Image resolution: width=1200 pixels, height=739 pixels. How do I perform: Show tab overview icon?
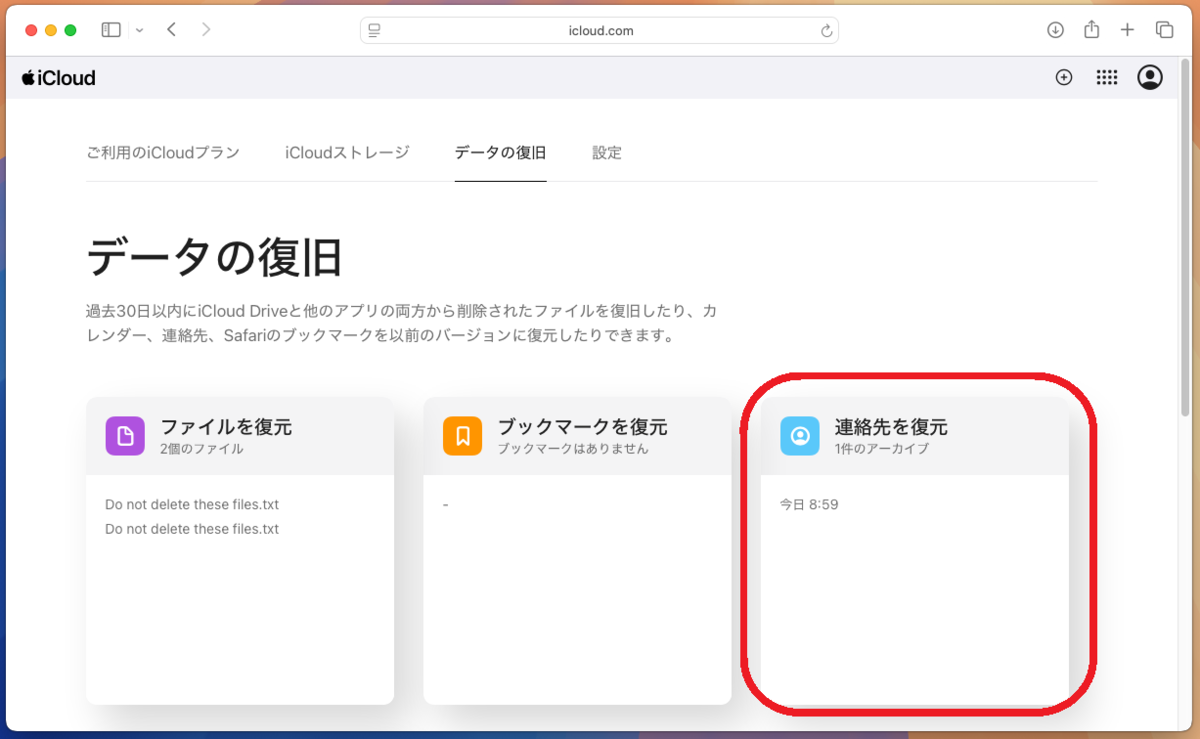pyautogui.click(x=1164, y=30)
